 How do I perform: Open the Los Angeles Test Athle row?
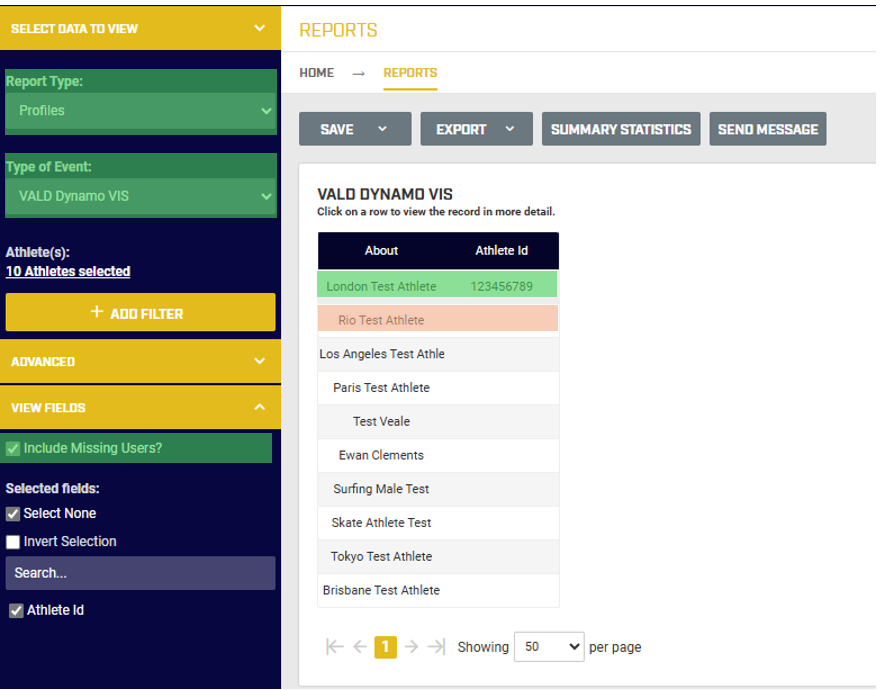pyautogui.click(x=438, y=354)
